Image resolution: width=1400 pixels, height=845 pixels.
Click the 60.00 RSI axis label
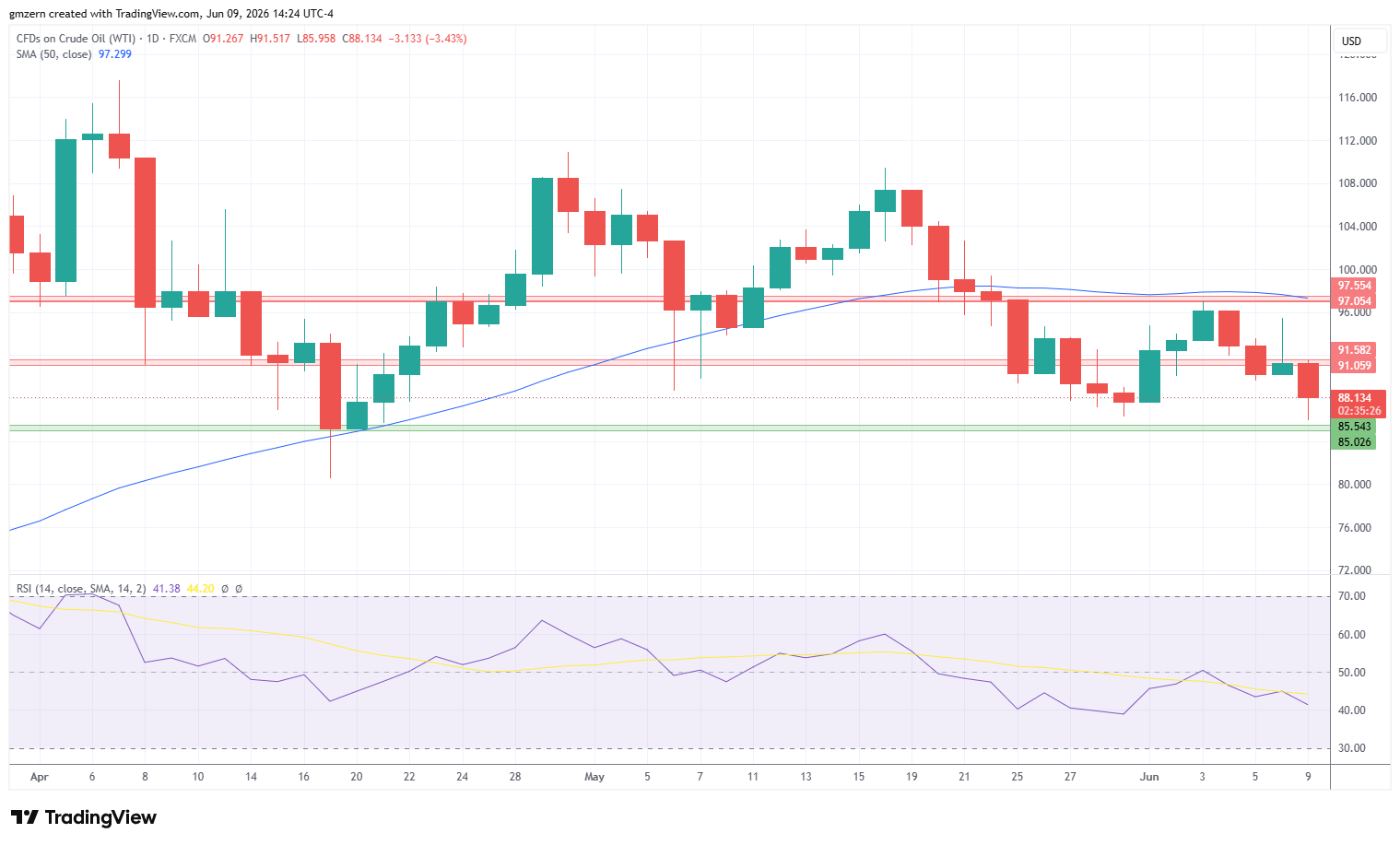click(x=1352, y=635)
